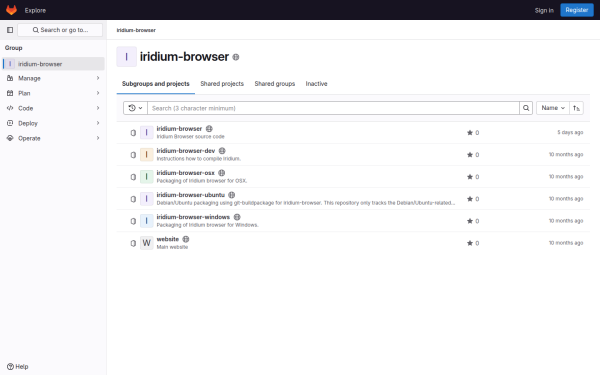Open the iridium-browser-ubuntu project link
Viewport: 600px width, 375px height.
(191, 195)
